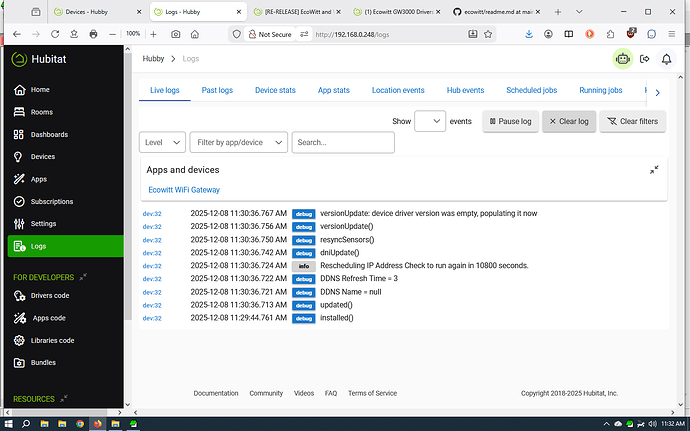Screen dimensions: 690x431
Task: Open browser downloads panel
Action: pos(529,34)
